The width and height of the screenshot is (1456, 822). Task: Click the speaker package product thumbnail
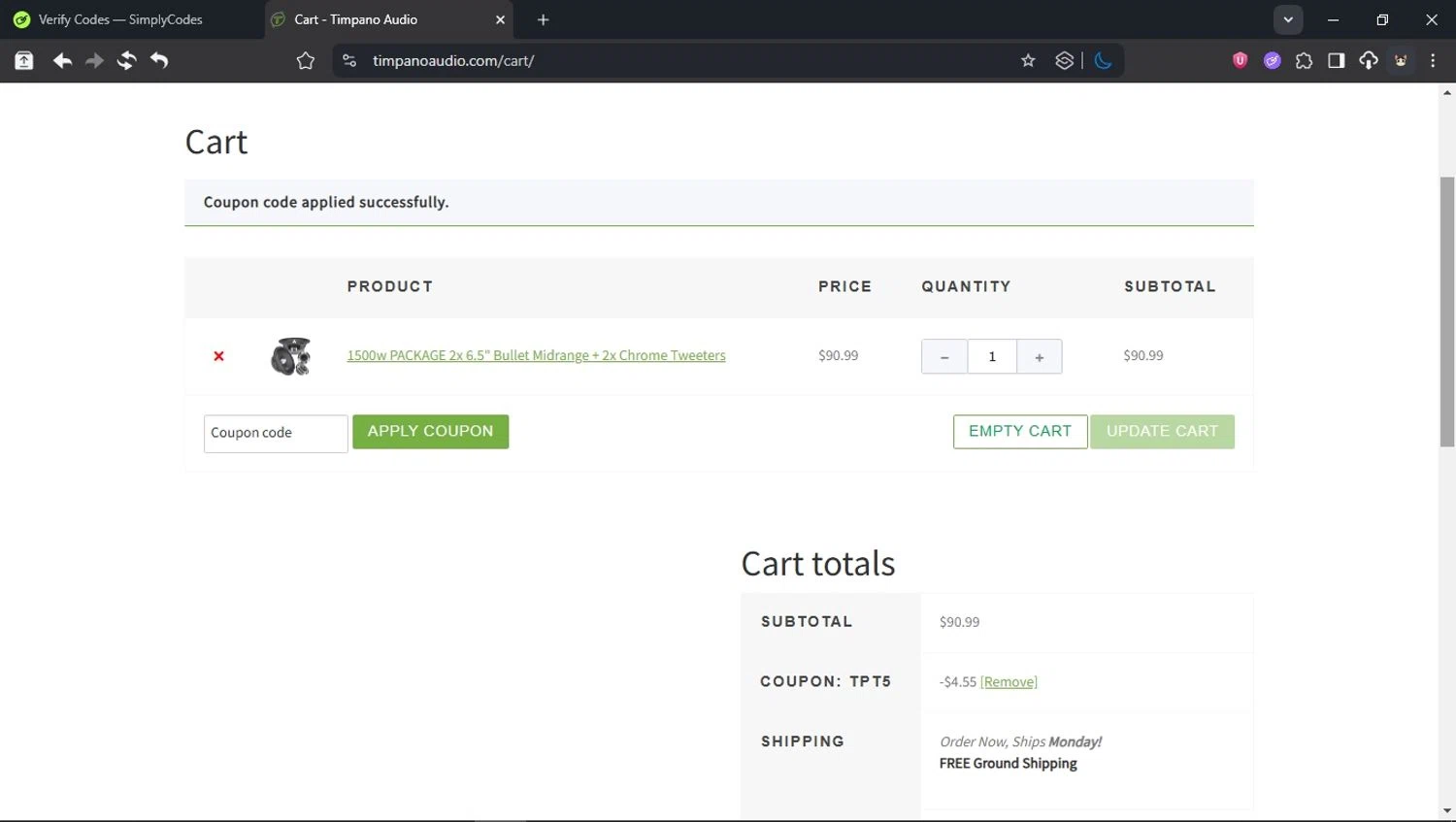point(291,356)
